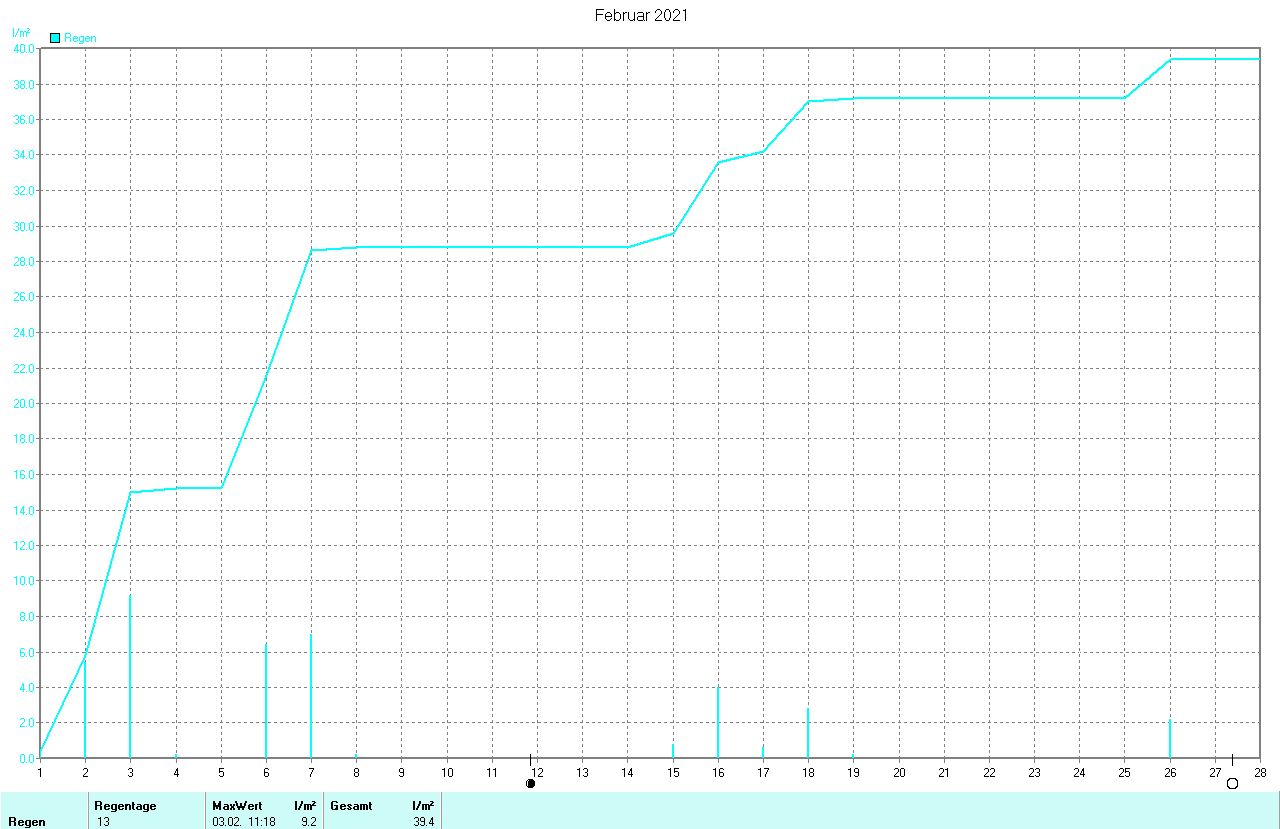Click the l/m² unit header beside Gesamt
This screenshot has height=829, width=1280.
click(x=423, y=806)
